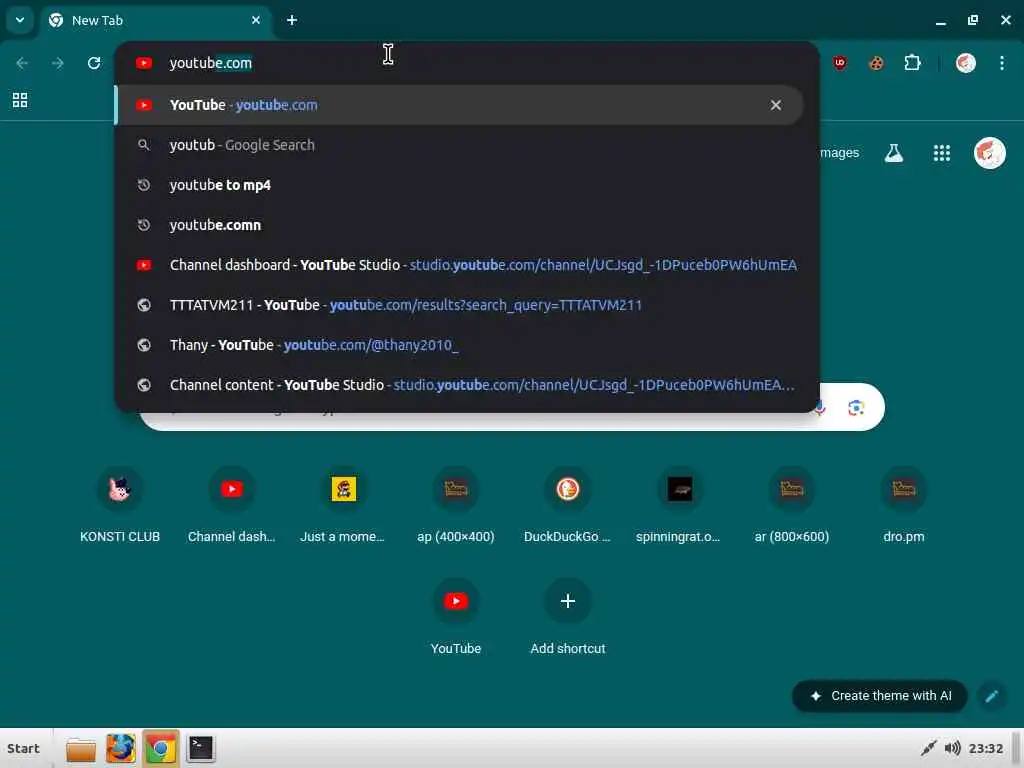The width and height of the screenshot is (1024, 768).
Task: Open the DuckDuckGo shortcut
Action: 568,506
